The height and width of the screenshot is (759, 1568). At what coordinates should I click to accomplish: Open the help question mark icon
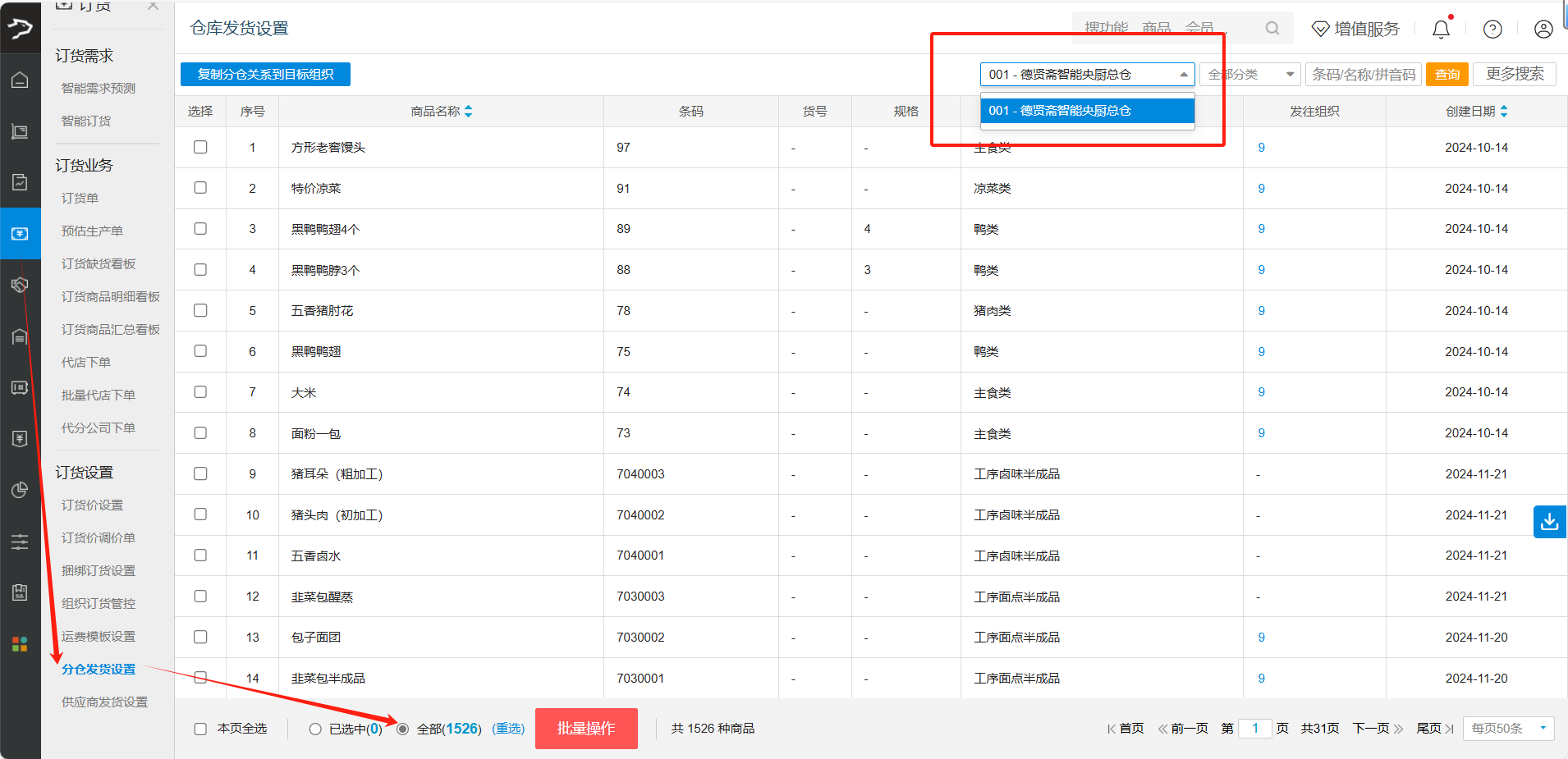tap(1492, 29)
